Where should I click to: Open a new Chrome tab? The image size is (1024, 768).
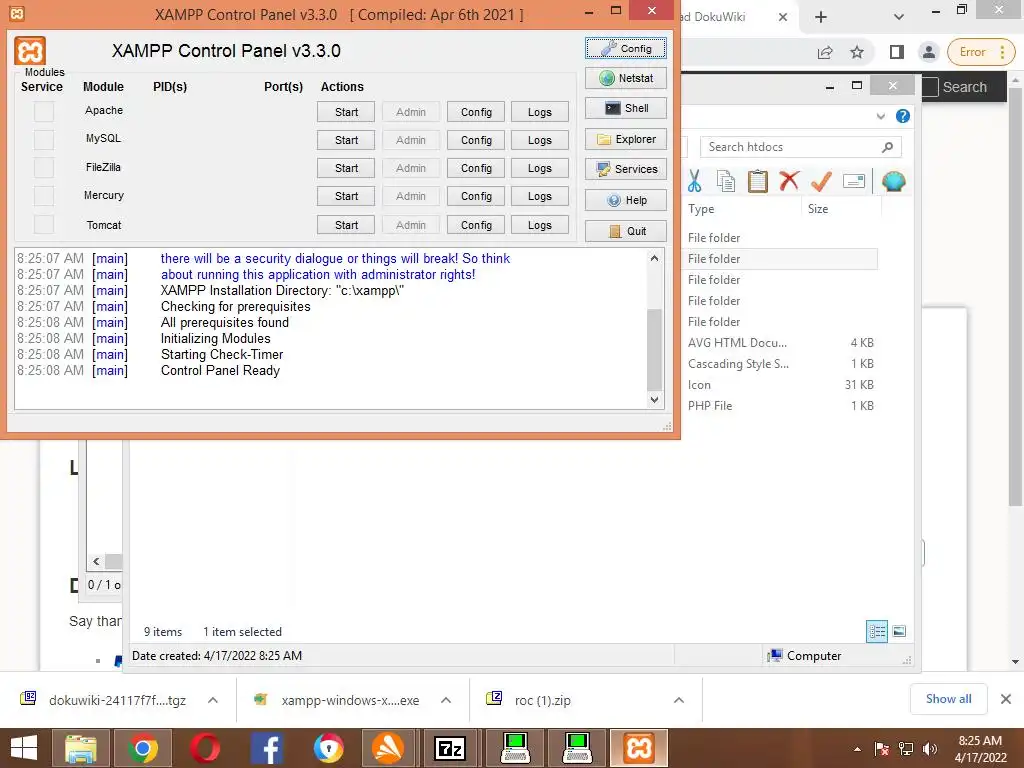(x=821, y=17)
